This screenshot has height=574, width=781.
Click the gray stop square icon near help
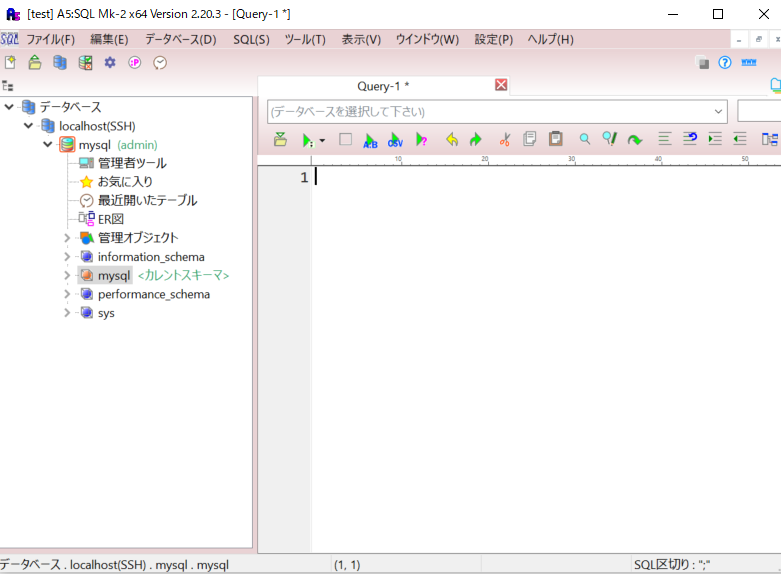(x=702, y=63)
